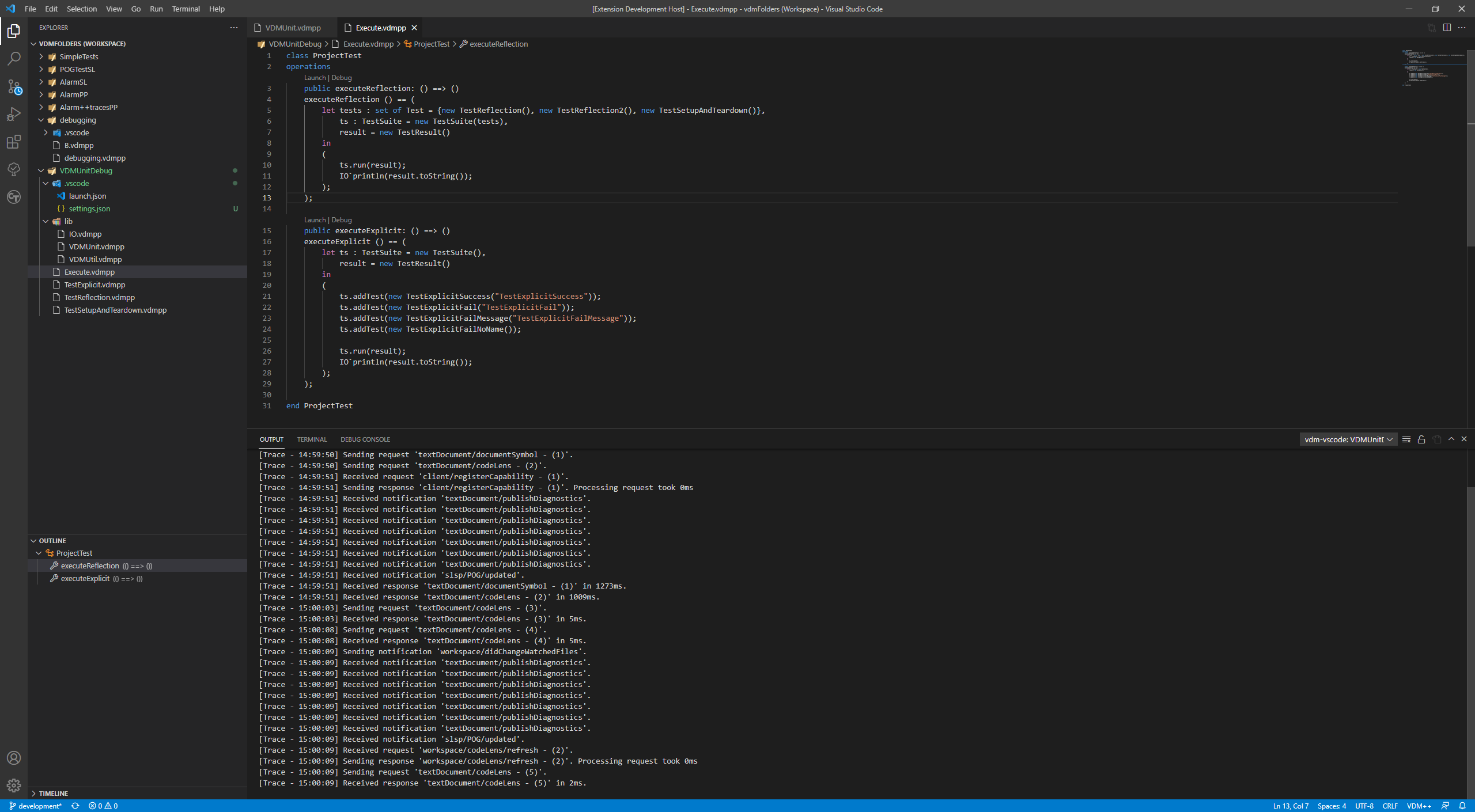Open the Run menu

pos(156,9)
